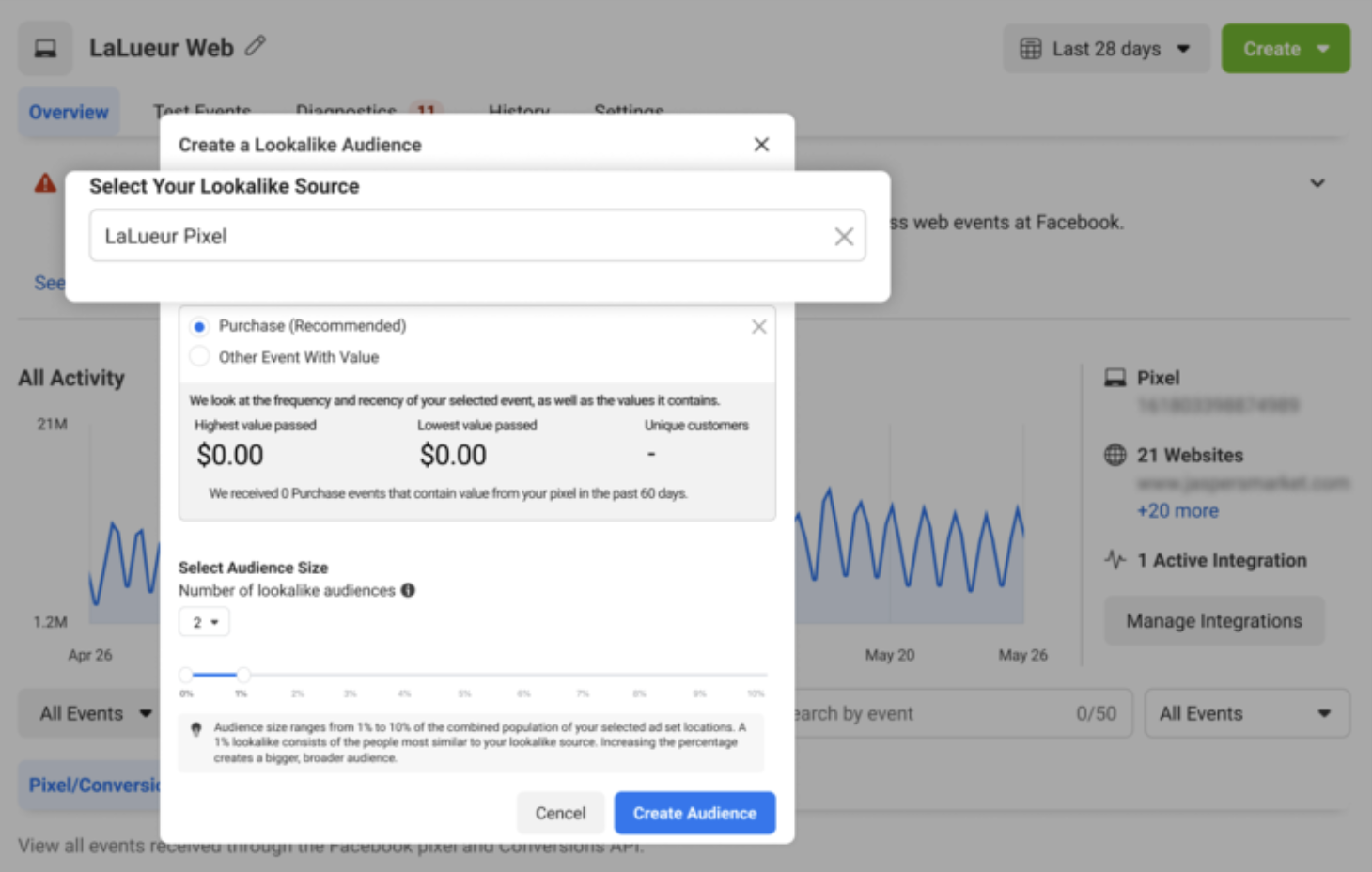Open number of lookalike audiences dropdown

click(204, 622)
